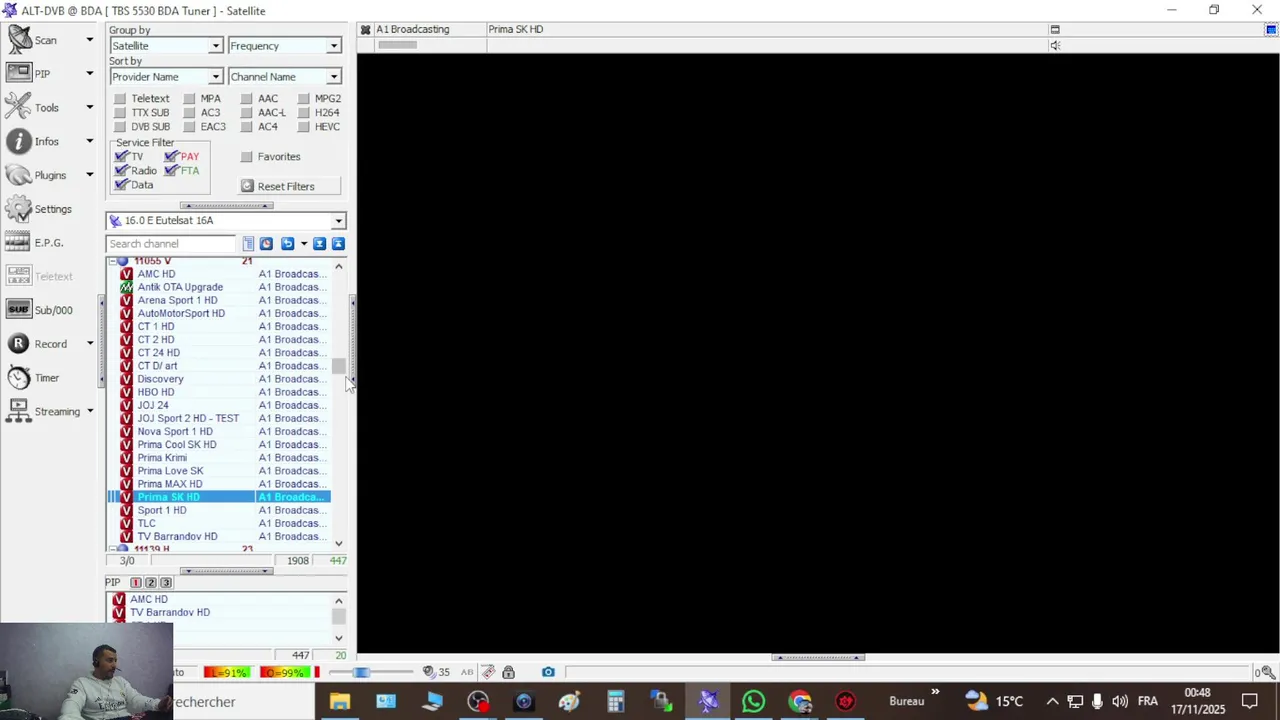Open WhatsApp from the taskbar

coord(754,702)
